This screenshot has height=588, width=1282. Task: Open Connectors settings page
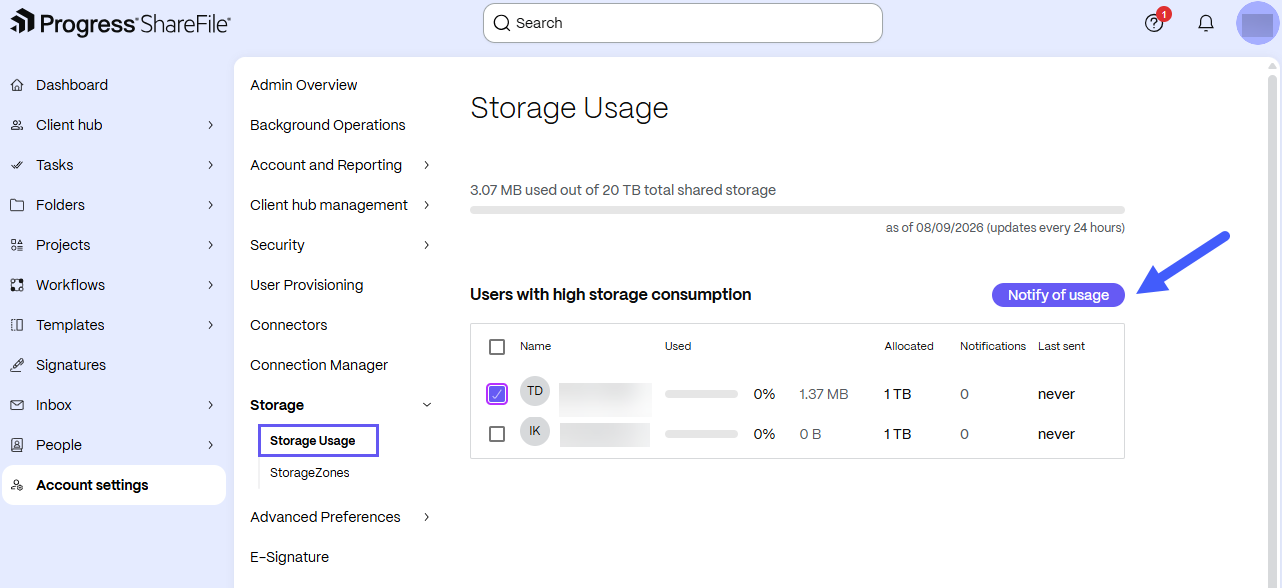[289, 325]
